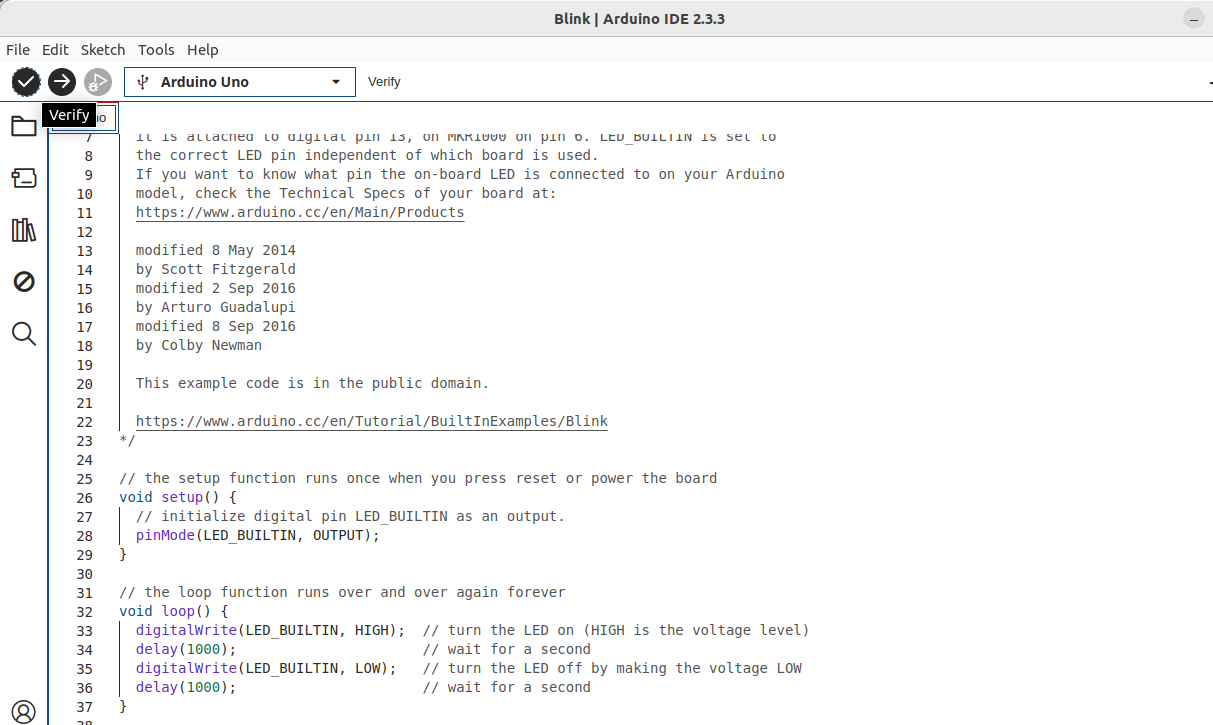Click 'by Scott Fitzgerald' comment line
This screenshot has width=1213, height=725.
click(216, 269)
